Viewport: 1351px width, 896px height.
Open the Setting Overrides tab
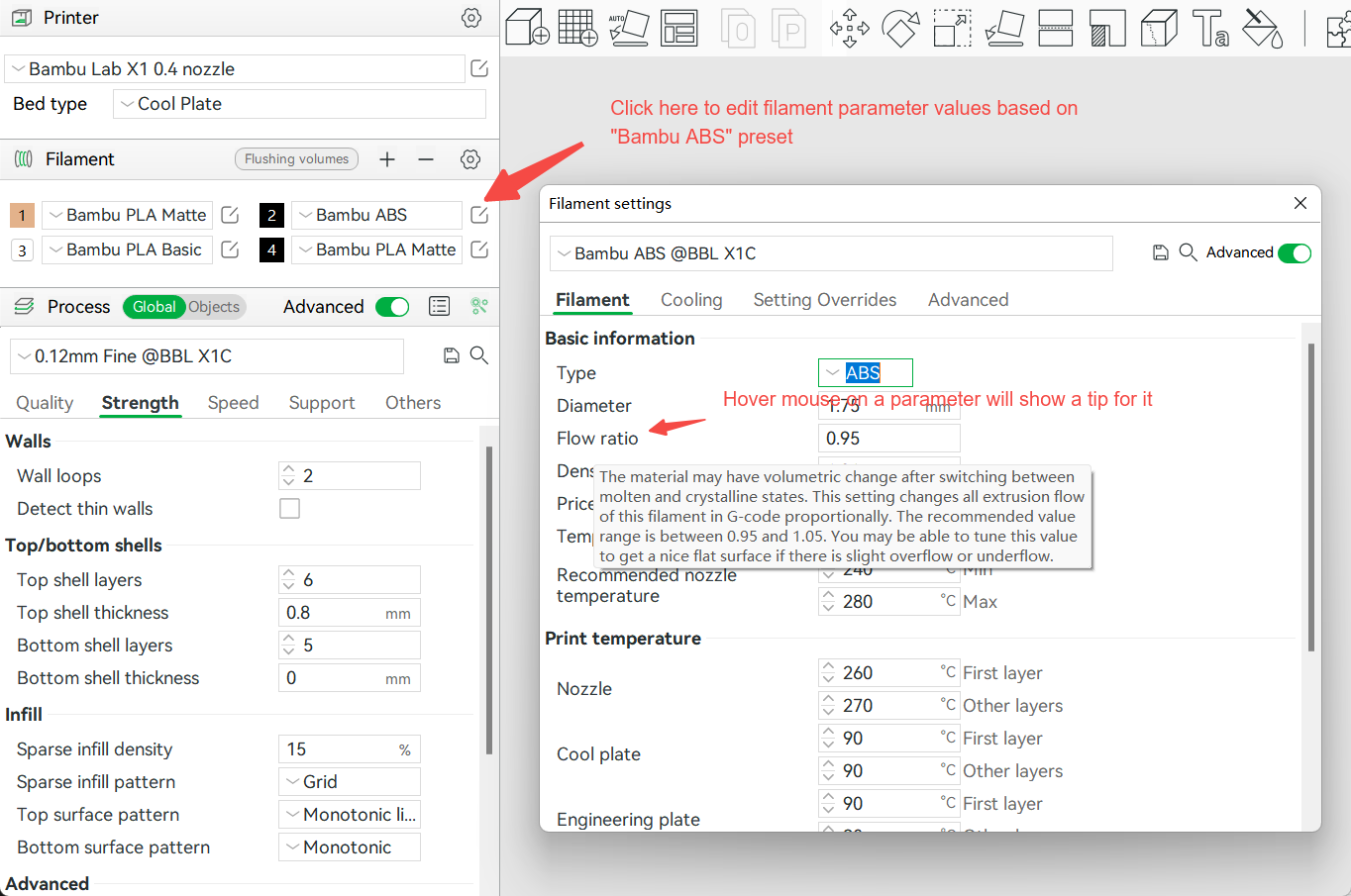(x=825, y=300)
